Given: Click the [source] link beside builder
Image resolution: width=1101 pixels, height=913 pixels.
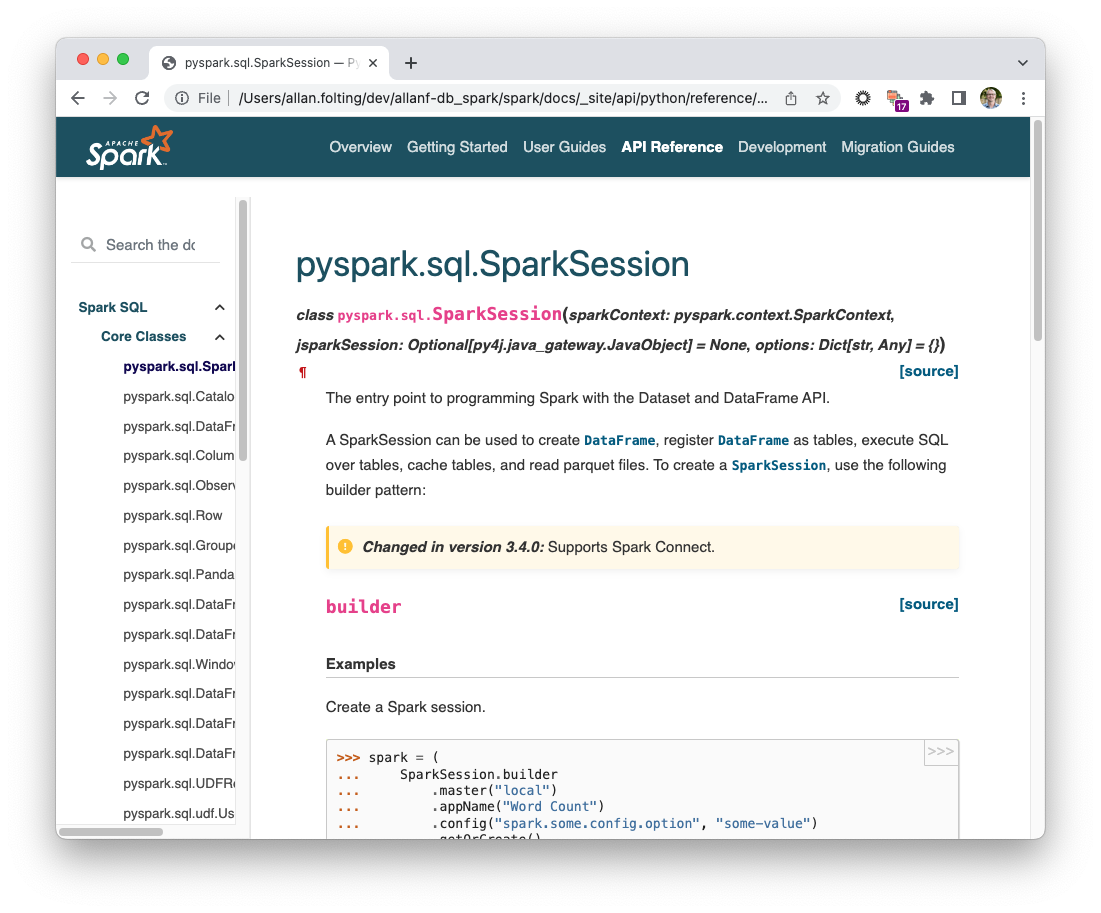Looking at the screenshot, I should [x=928, y=604].
